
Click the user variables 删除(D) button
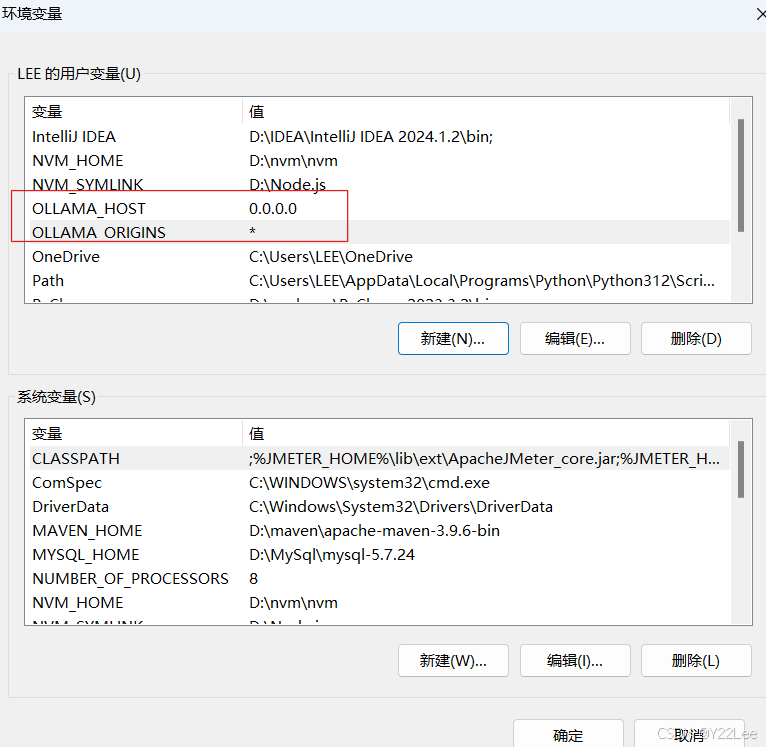click(x=696, y=338)
